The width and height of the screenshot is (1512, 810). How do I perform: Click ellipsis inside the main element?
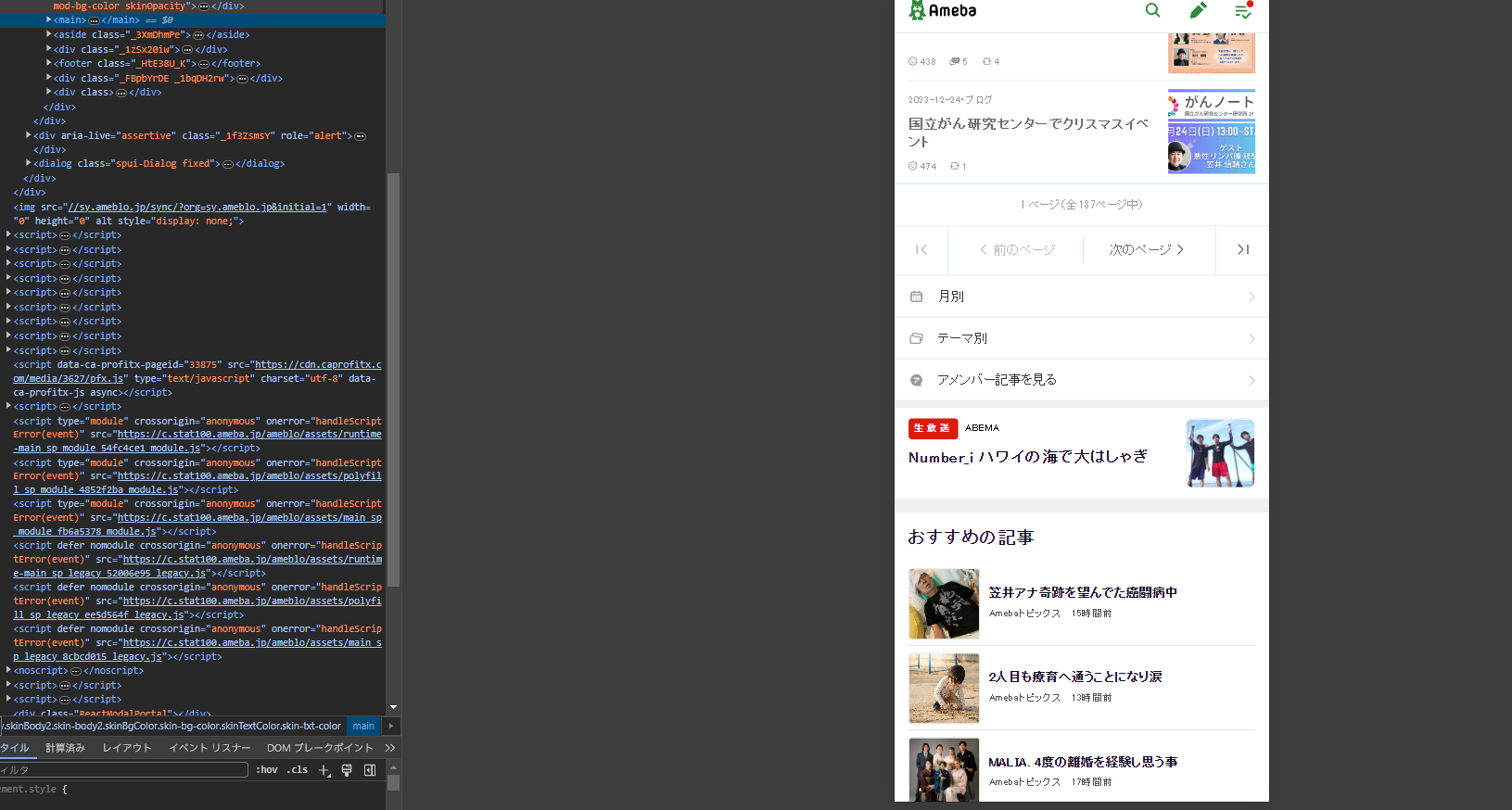coord(94,20)
